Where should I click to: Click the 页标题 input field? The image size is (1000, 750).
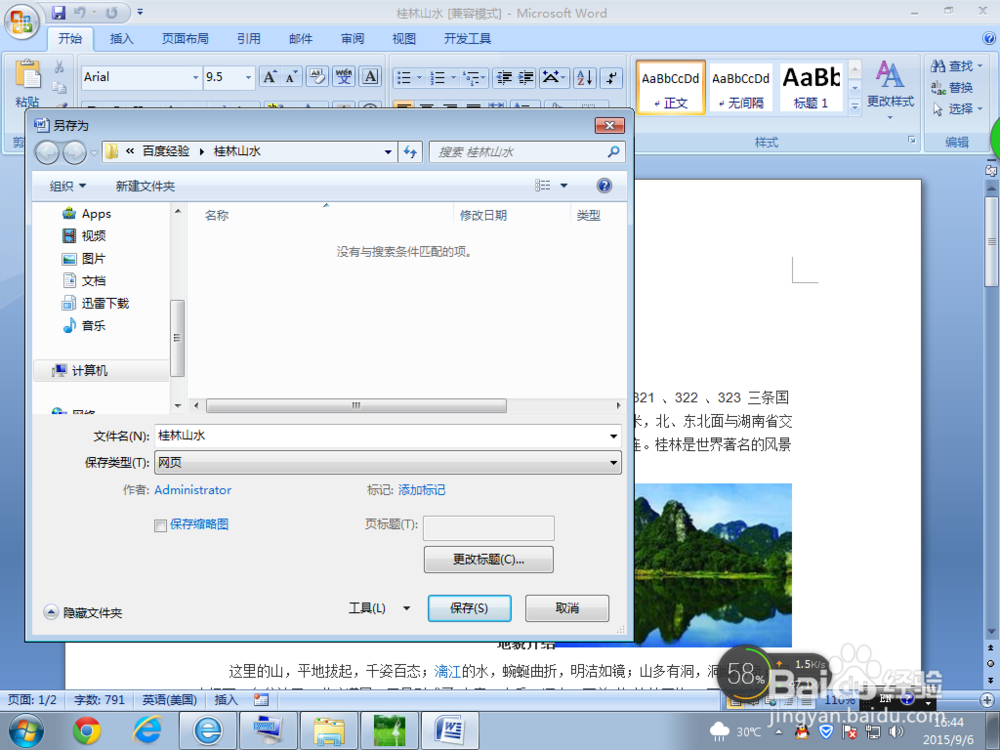pyautogui.click(x=488, y=527)
